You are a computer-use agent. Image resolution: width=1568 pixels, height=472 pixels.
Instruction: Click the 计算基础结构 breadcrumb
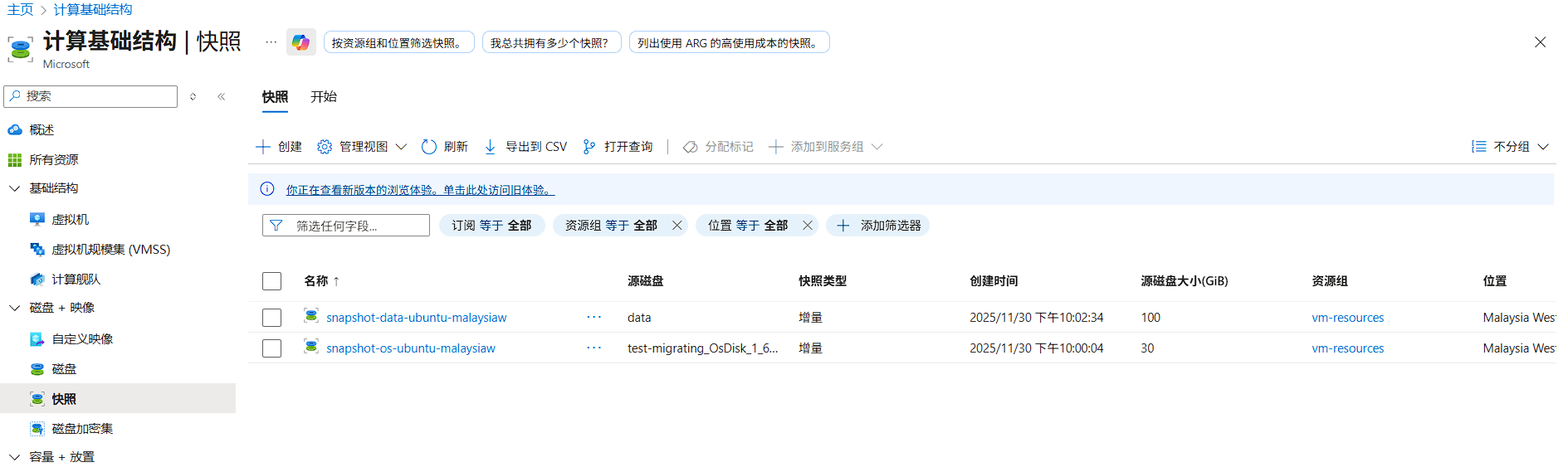pyautogui.click(x=93, y=9)
